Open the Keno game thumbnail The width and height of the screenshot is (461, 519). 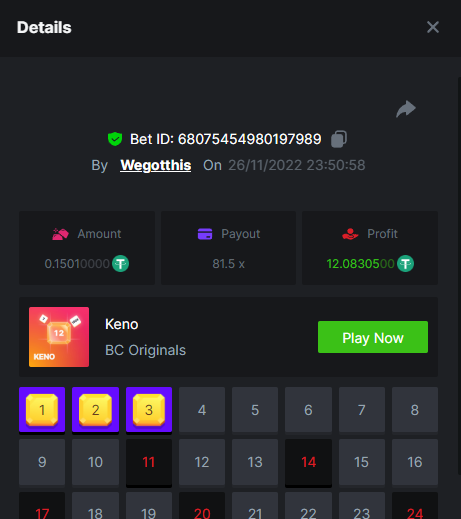click(x=59, y=337)
